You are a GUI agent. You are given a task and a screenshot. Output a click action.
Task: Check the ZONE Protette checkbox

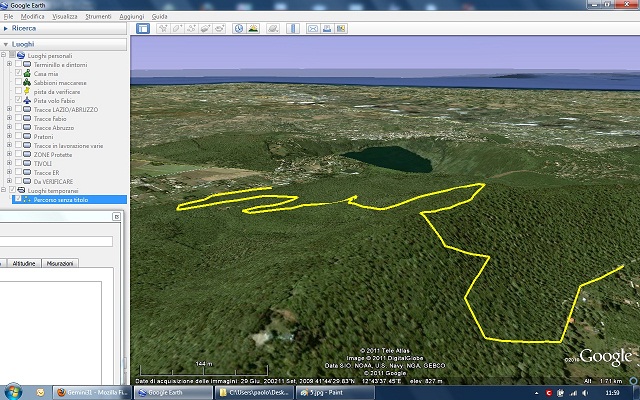(18, 154)
